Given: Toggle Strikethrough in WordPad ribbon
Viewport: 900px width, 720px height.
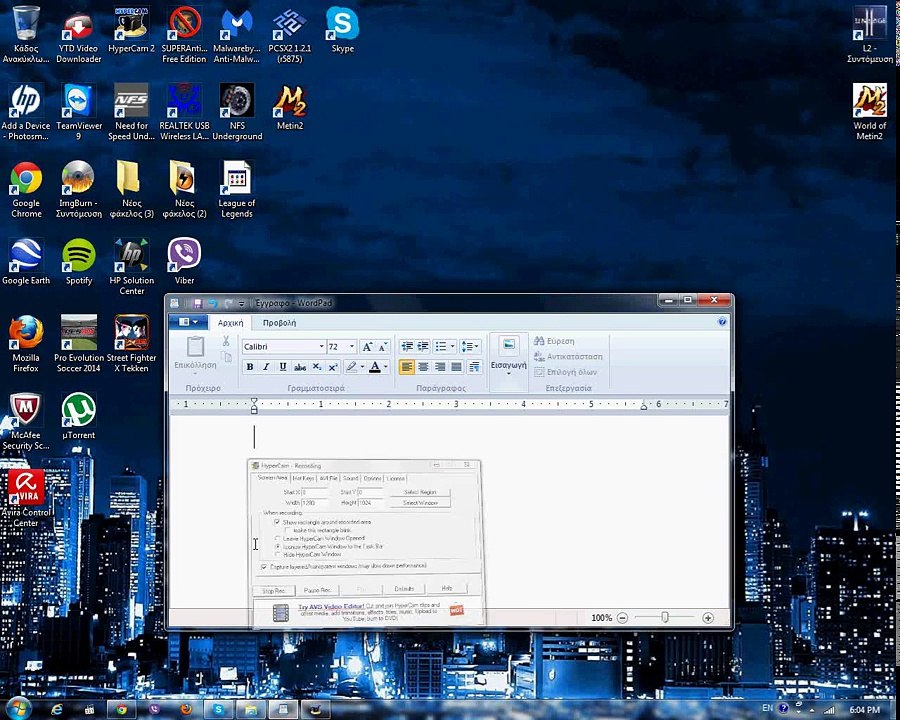Looking at the screenshot, I should pos(300,367).
